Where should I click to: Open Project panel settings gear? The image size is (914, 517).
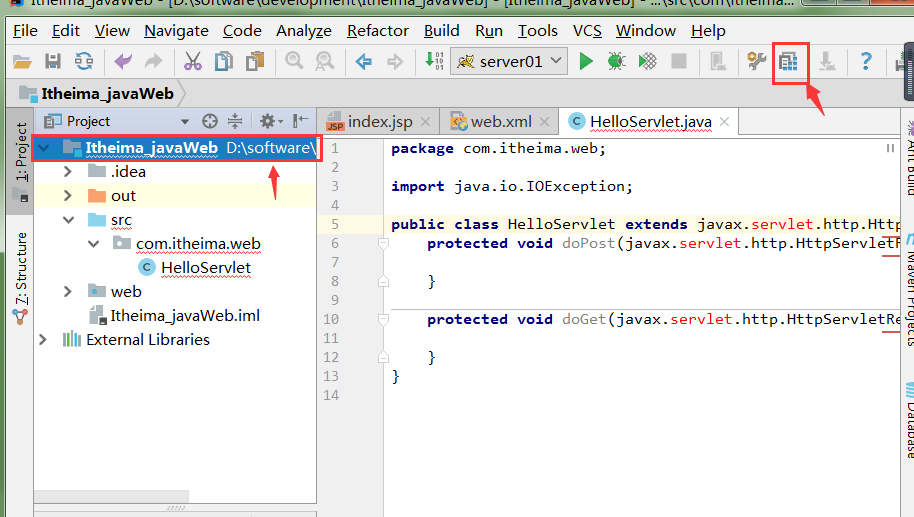point(270,121)
